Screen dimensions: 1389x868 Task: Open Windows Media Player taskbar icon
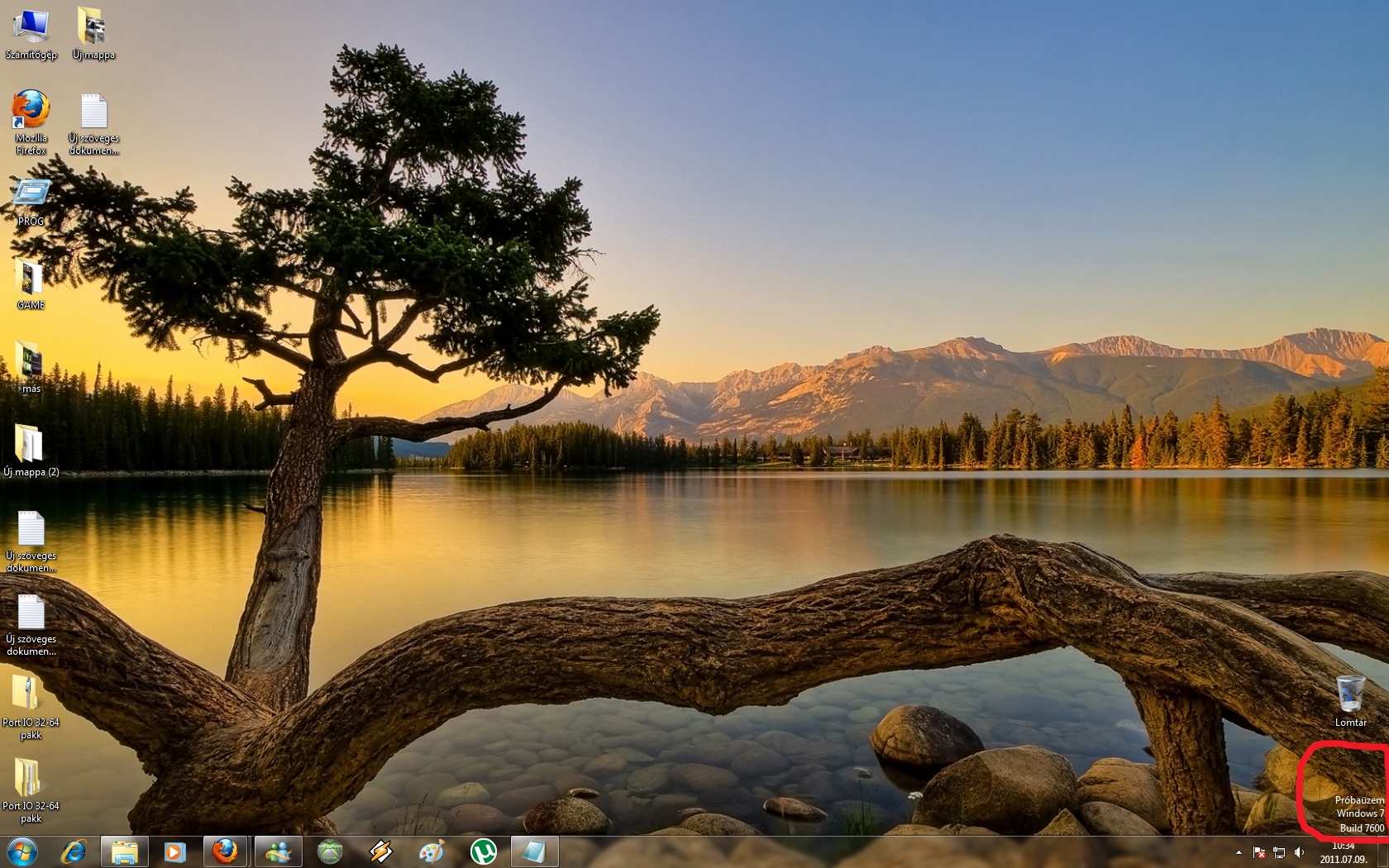pos(174,851)
